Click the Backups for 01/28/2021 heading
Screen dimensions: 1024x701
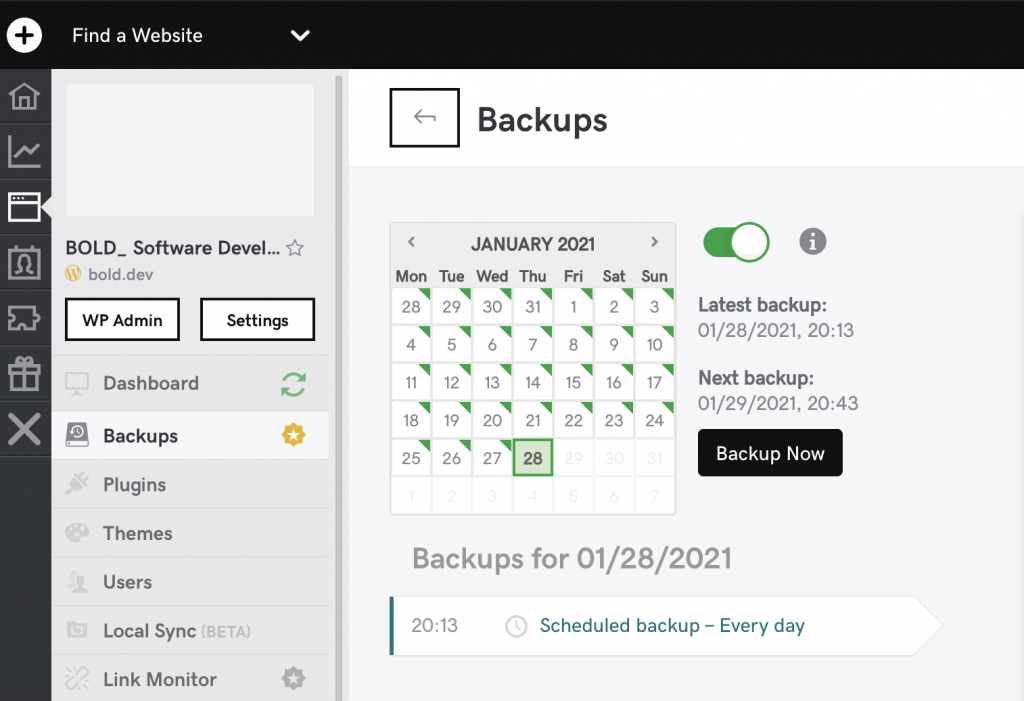click(x=572, y=559)
